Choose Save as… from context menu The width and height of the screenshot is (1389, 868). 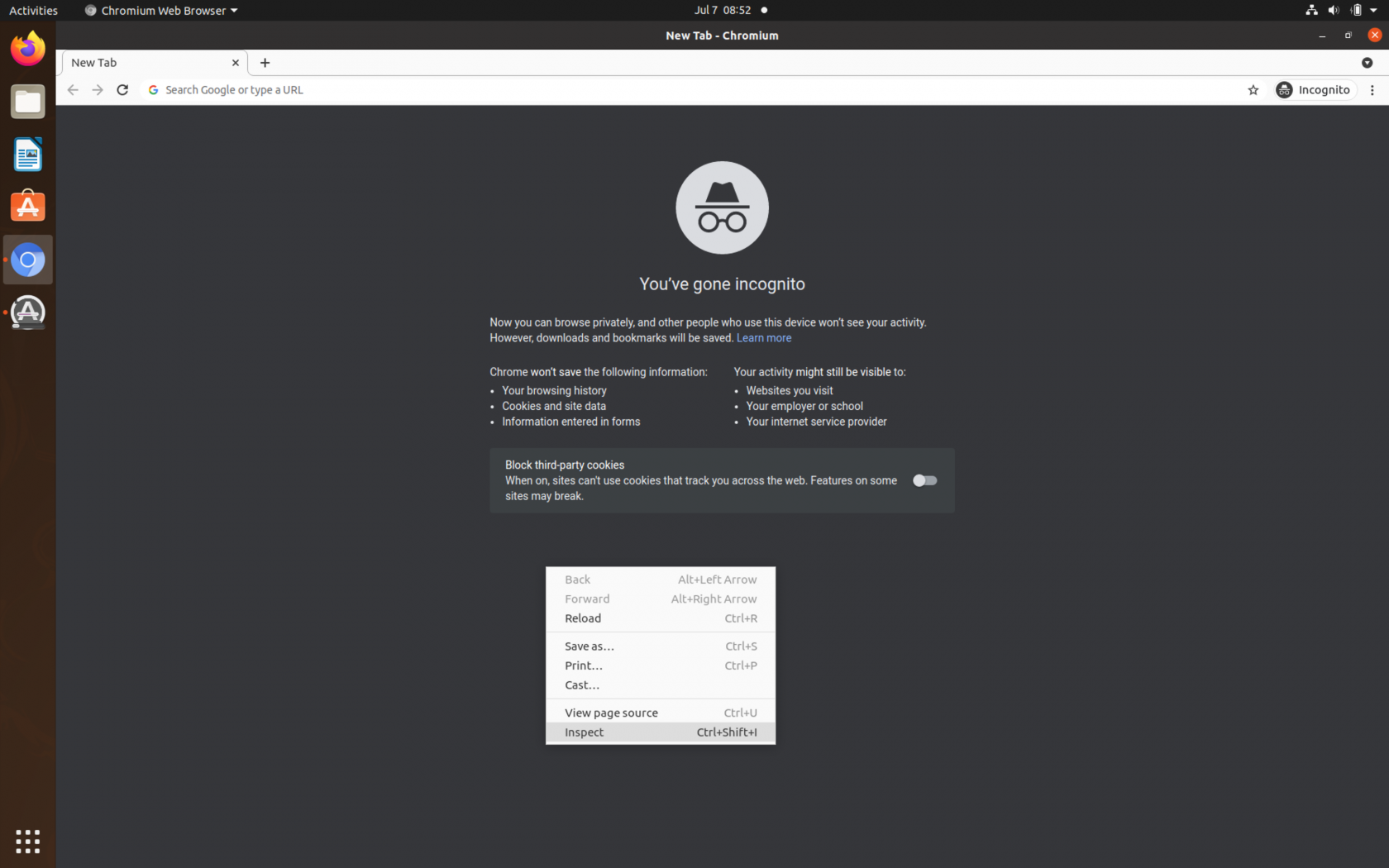(x=661, y=646)
